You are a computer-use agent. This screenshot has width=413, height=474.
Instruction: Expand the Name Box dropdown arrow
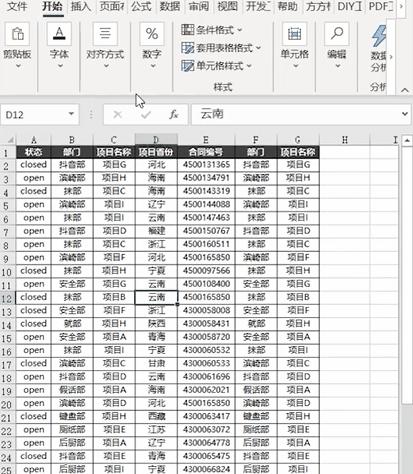(x=71, y=114)
